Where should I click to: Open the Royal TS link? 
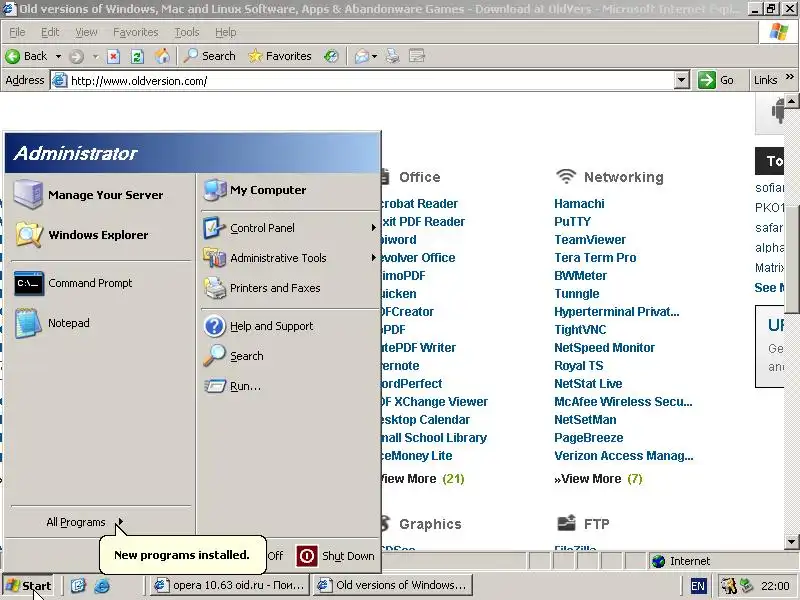coord(579,366)
